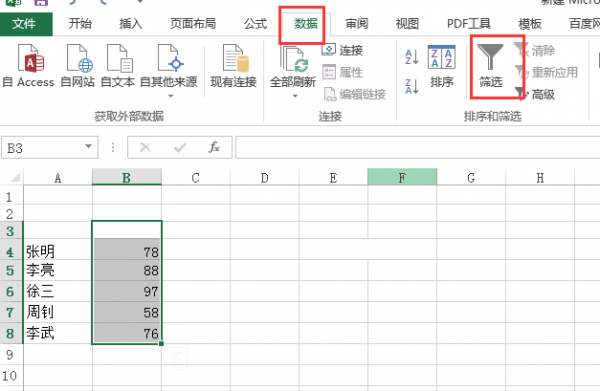Switch to the 开始 ribbon tab
600x391 pixels.
click(80, 24)
